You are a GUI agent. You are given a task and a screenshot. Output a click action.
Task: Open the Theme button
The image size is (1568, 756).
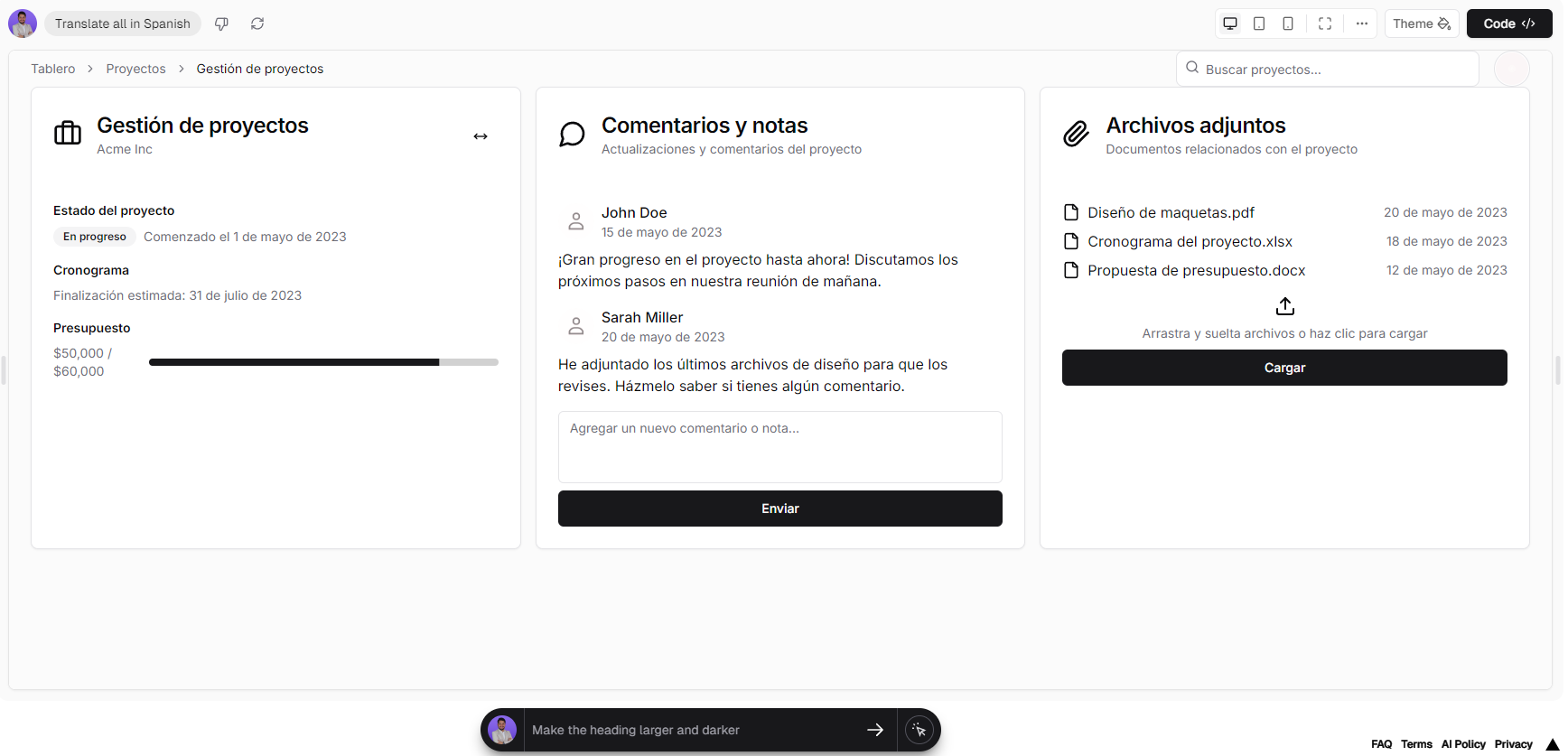[x=1422, y=23]
